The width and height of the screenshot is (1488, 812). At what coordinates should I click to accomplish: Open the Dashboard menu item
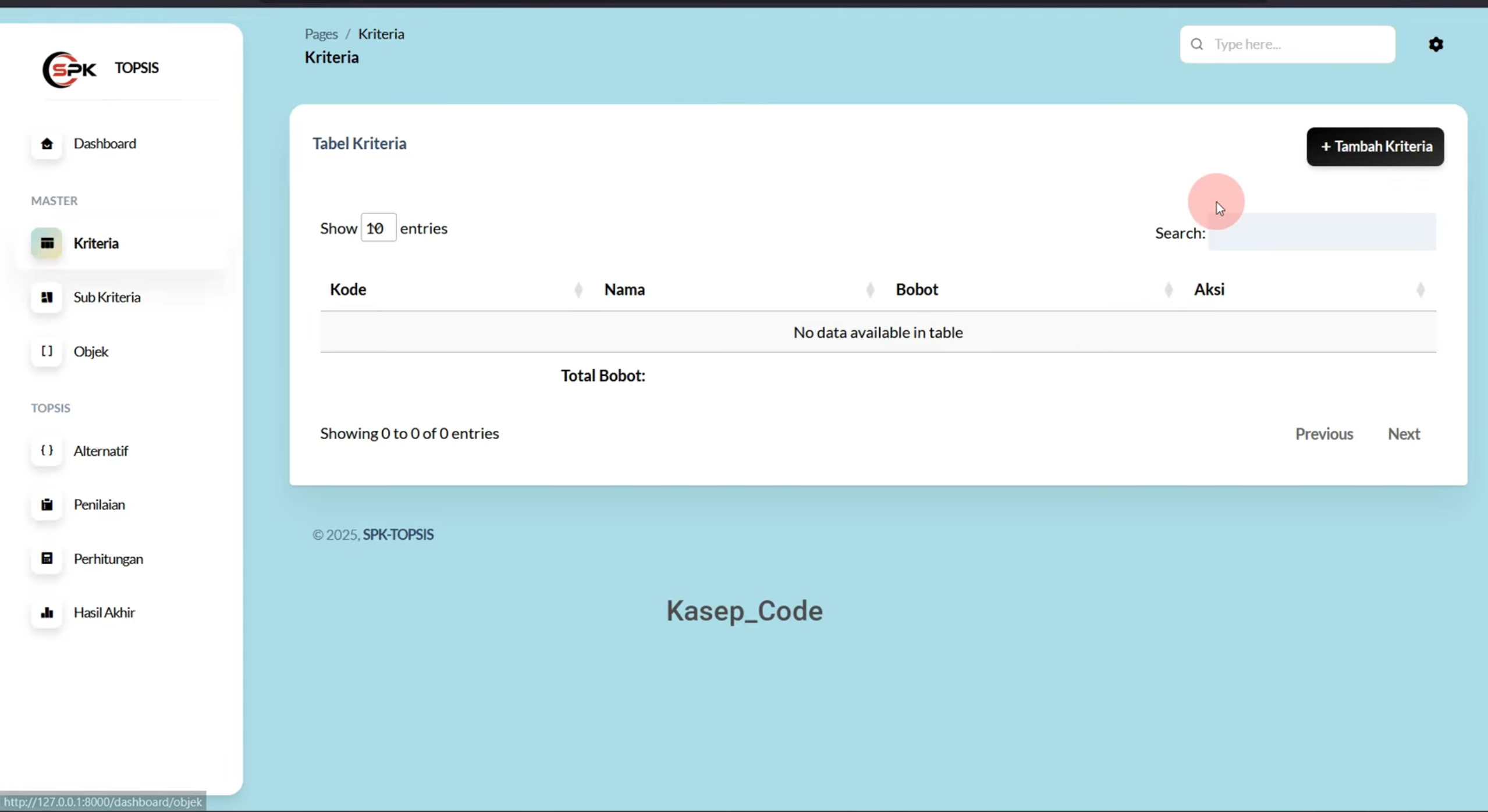point(105,144)
